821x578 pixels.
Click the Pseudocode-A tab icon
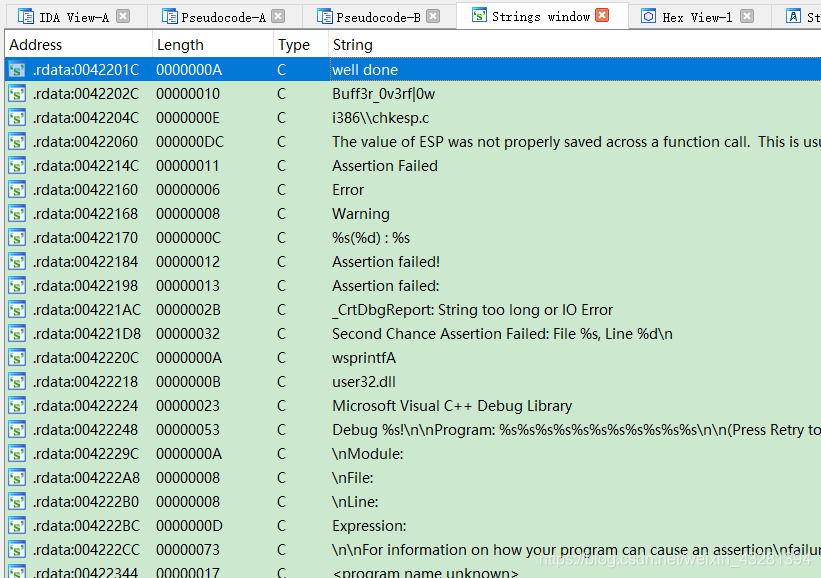click(x=169, y=16)
